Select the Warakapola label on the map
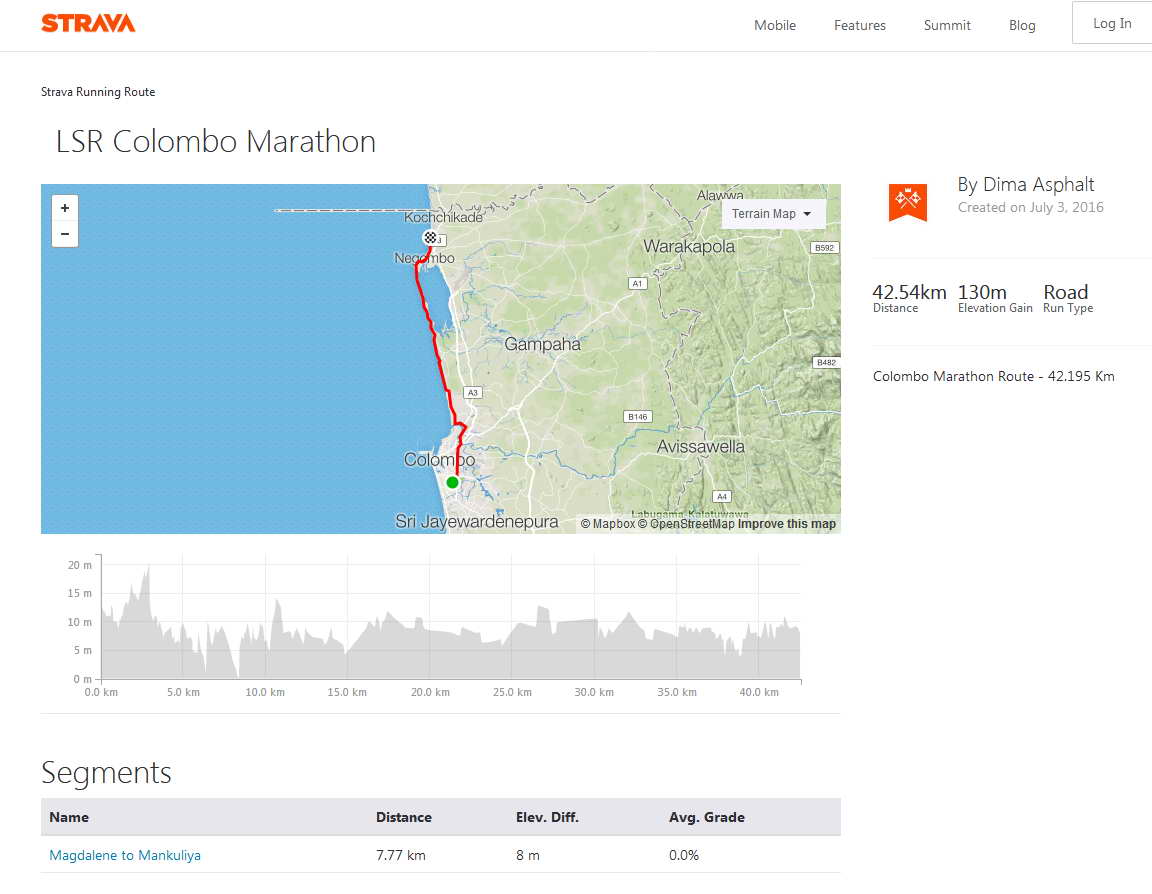Screen dimensions: 1152x894 click(x=688, y=246)
